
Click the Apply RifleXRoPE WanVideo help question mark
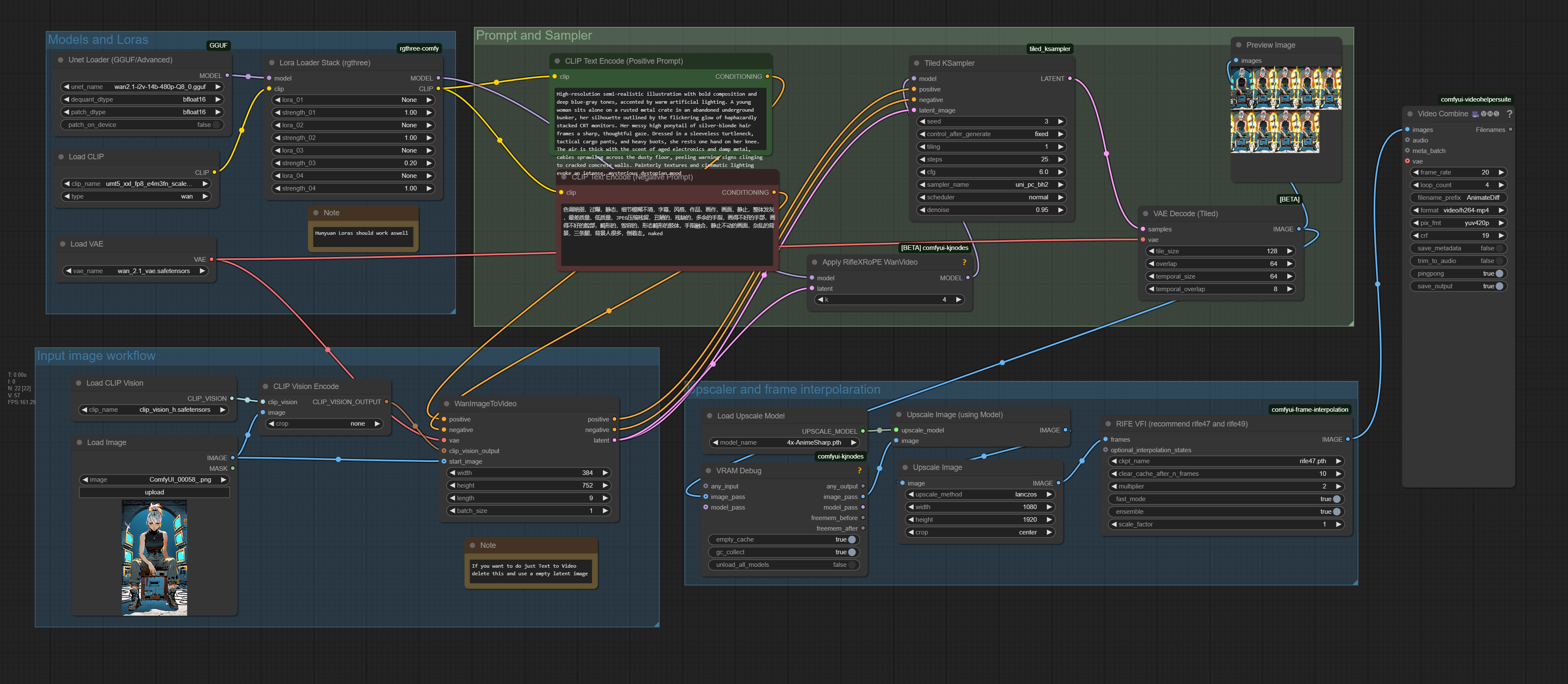tap(964, 262)
